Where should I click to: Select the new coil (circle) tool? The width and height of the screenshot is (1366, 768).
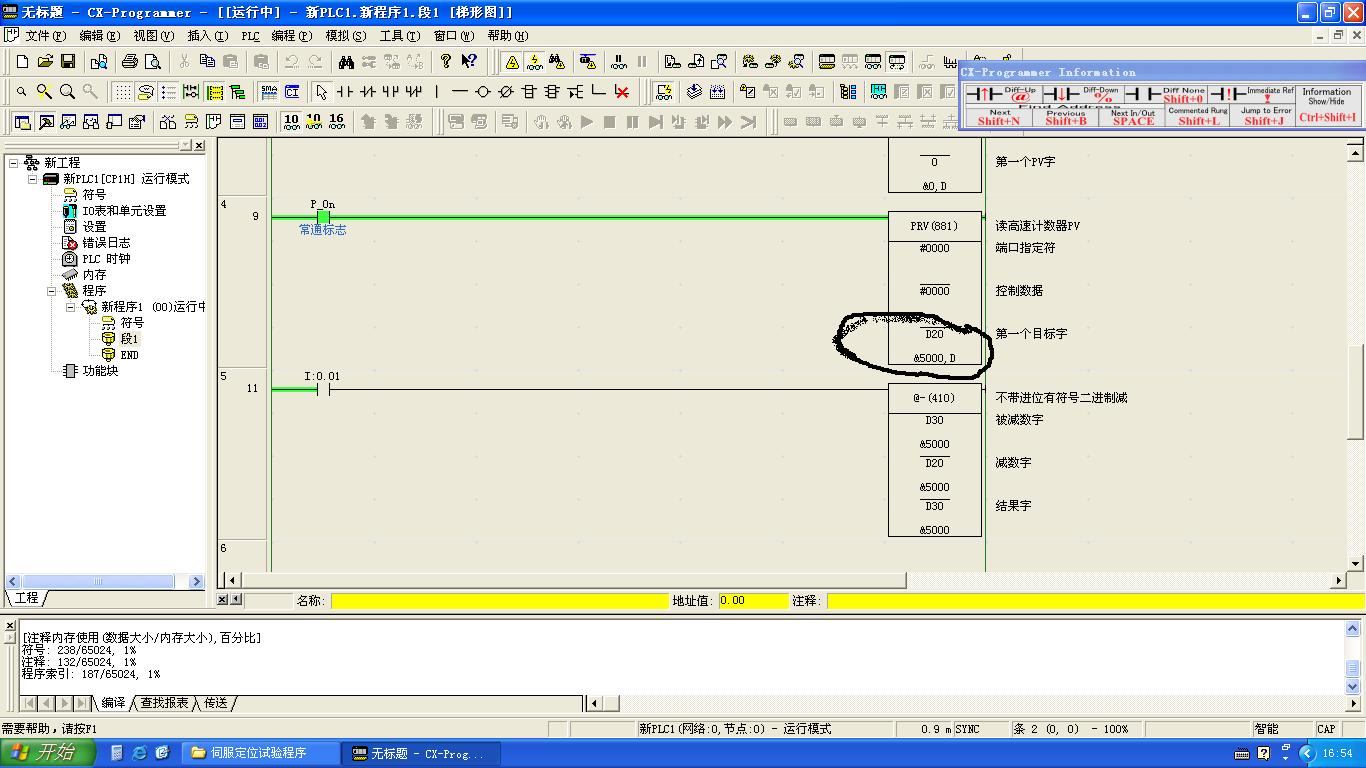point(483,92)
